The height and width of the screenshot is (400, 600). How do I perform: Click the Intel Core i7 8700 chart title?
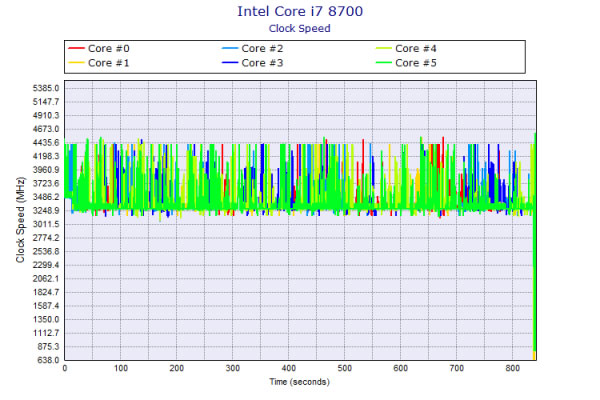tap(300, 11)
